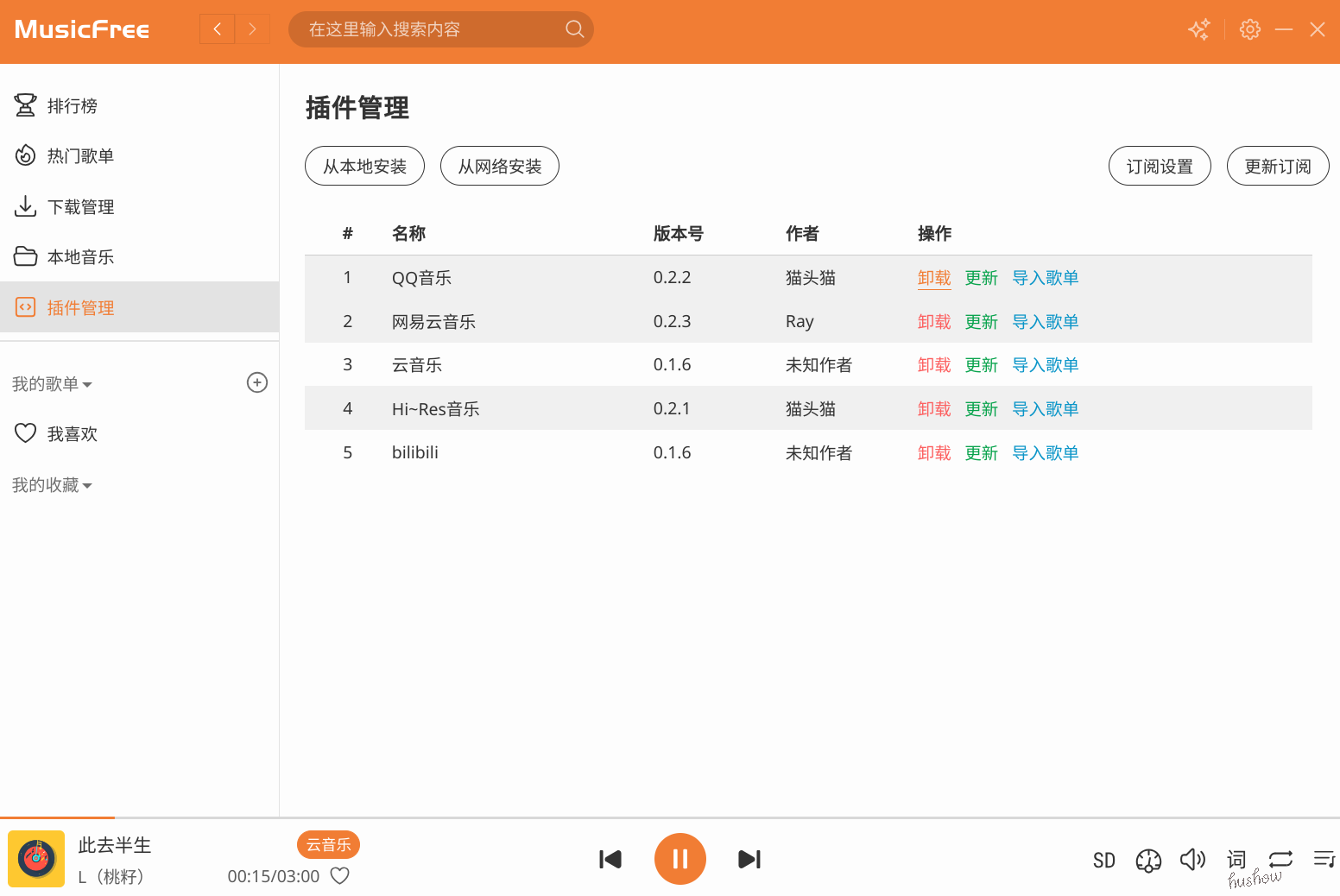Uninstall the bilibili plugin
1340x896 pixels.
(934, 453)
